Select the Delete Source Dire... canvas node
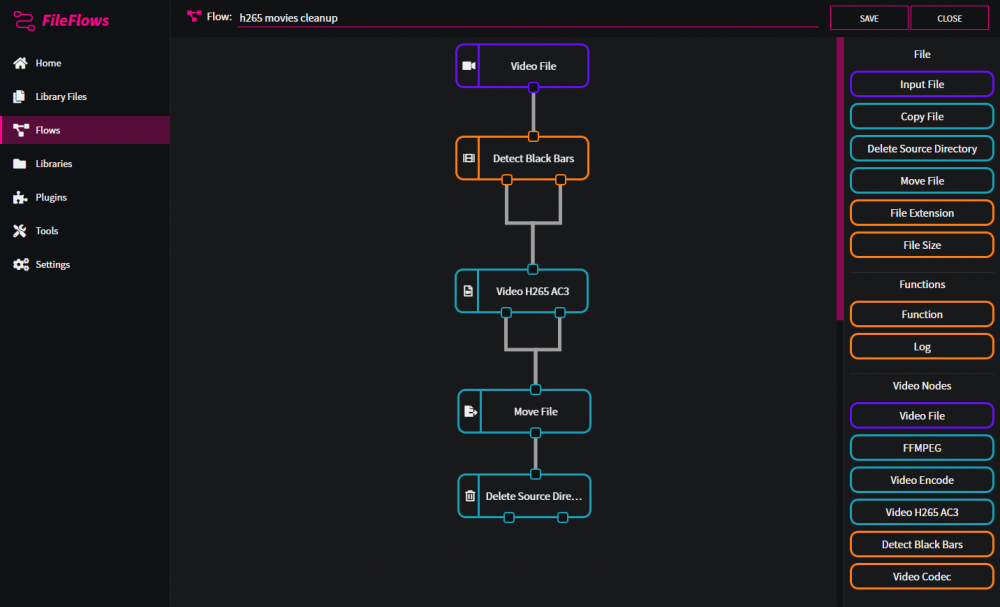Screen dimensions: 1000x607 524,496
